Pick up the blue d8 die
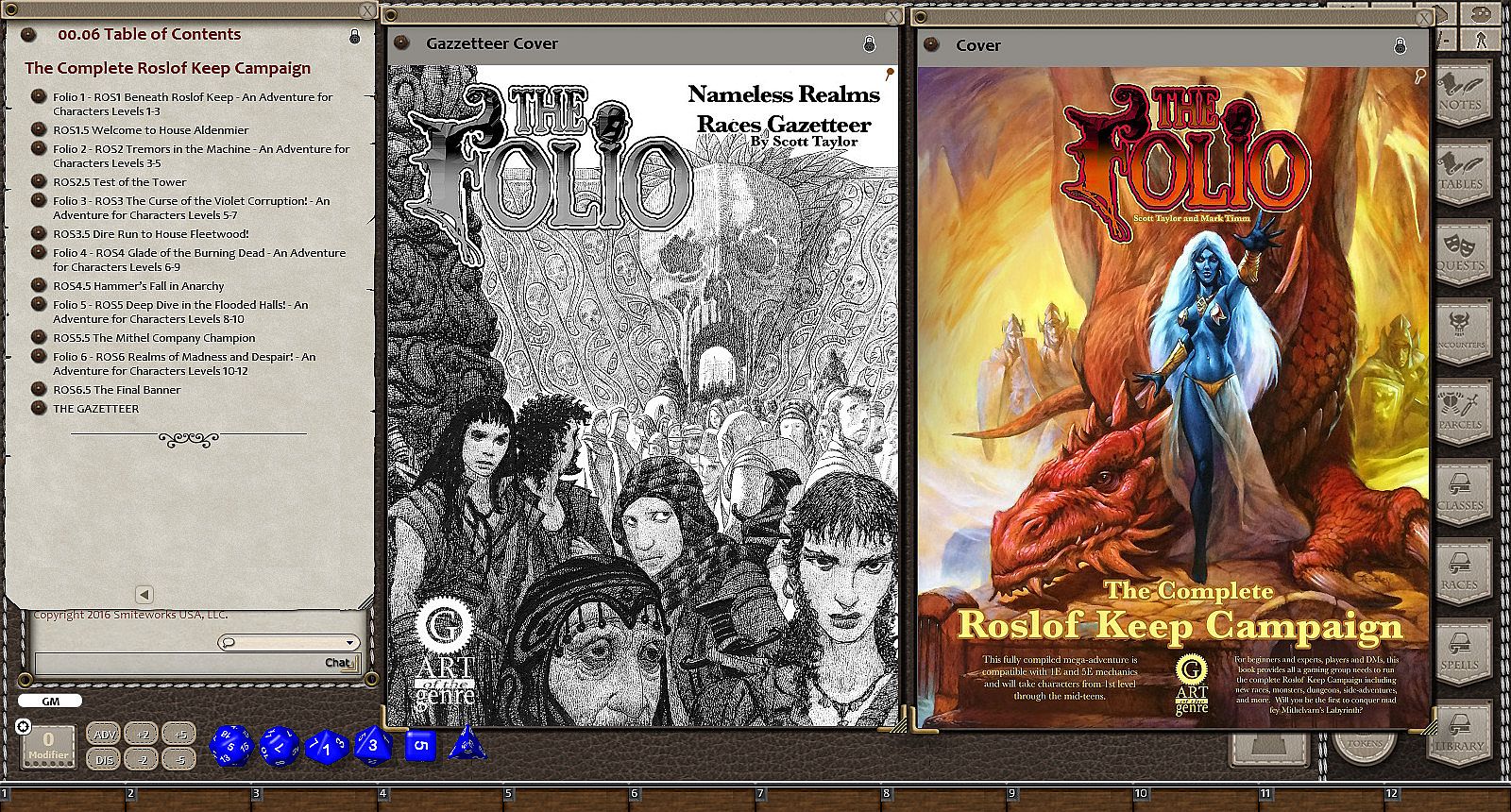The height and width of the screenshot is (812, 1511). [373, 745]
